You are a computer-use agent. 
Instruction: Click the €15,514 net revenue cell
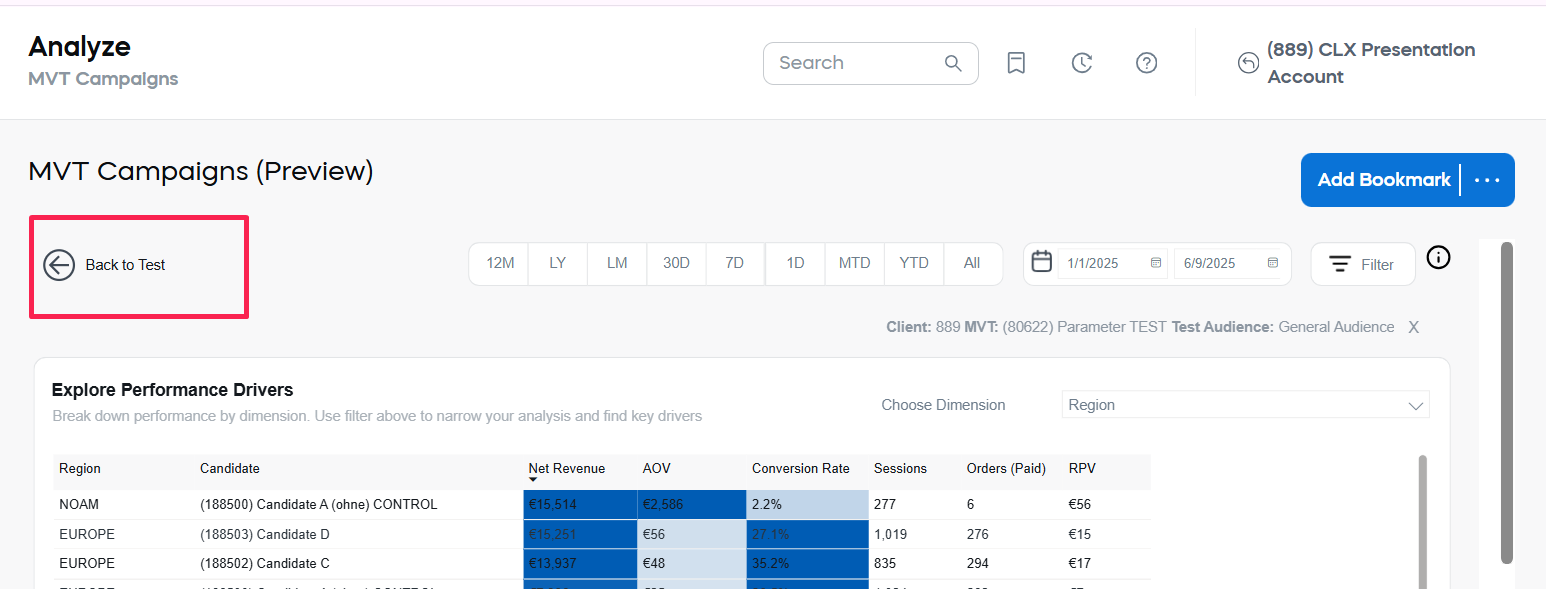click(580, 504)
